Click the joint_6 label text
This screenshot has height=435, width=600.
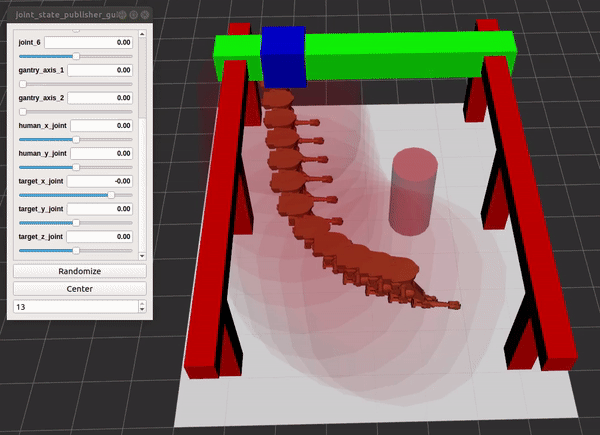click(x=29, y=42)
